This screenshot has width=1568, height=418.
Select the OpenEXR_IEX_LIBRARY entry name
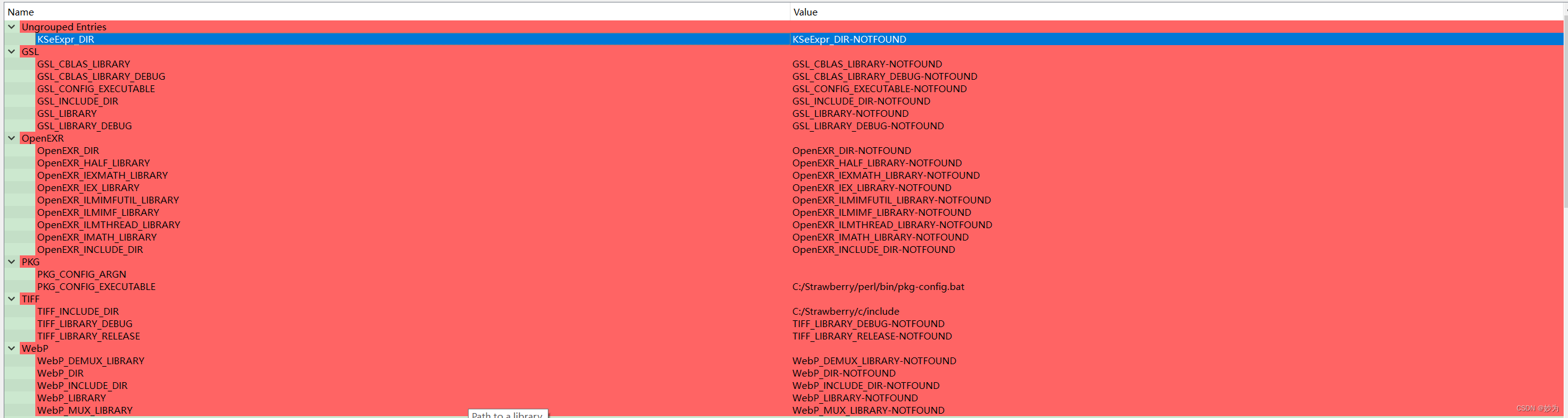point(88,188)
